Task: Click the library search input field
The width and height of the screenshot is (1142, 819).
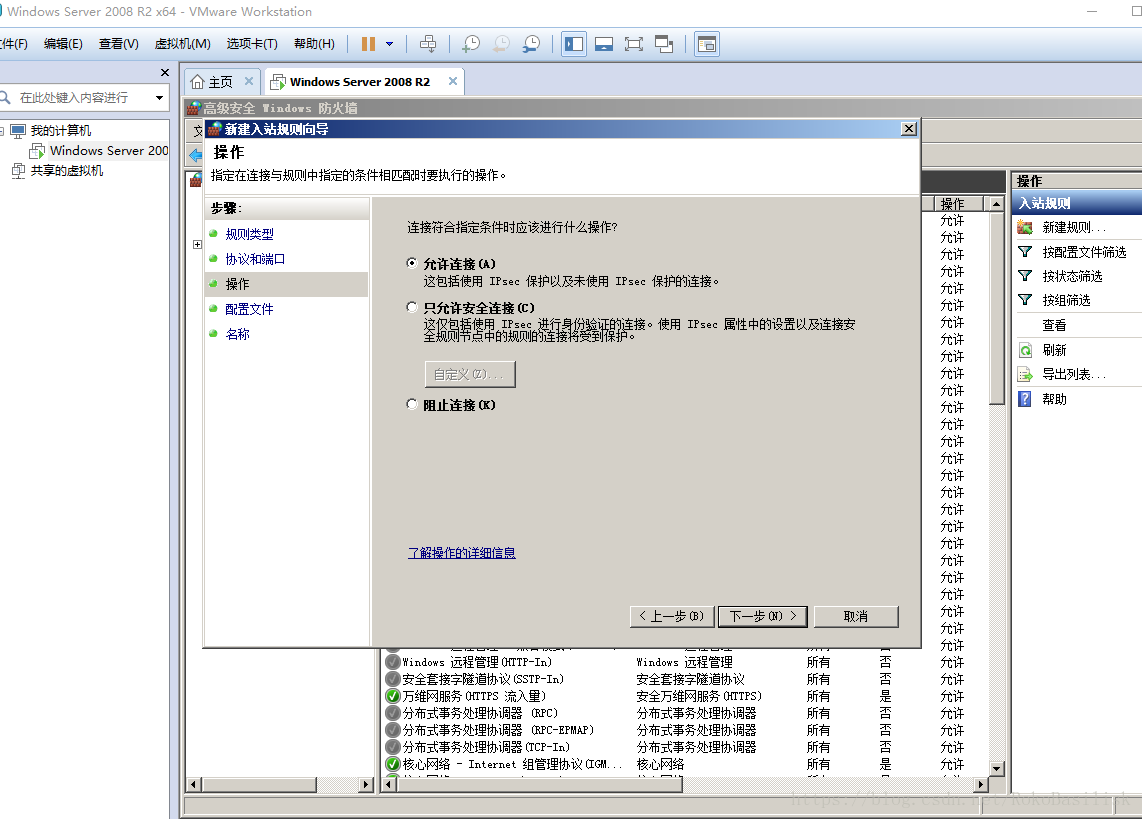Action: pyautogui.click(x=75, y=98)
